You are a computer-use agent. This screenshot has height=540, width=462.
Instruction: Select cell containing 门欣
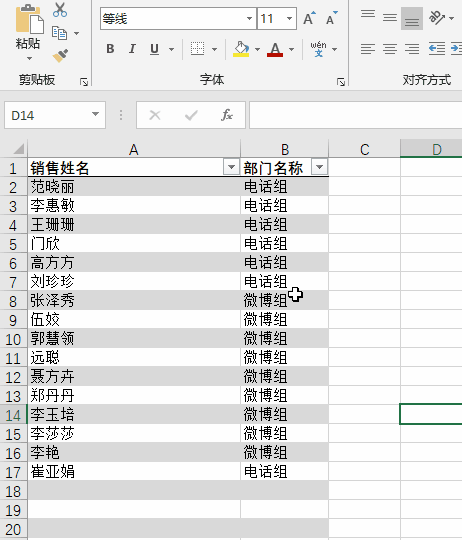[134, 243]
